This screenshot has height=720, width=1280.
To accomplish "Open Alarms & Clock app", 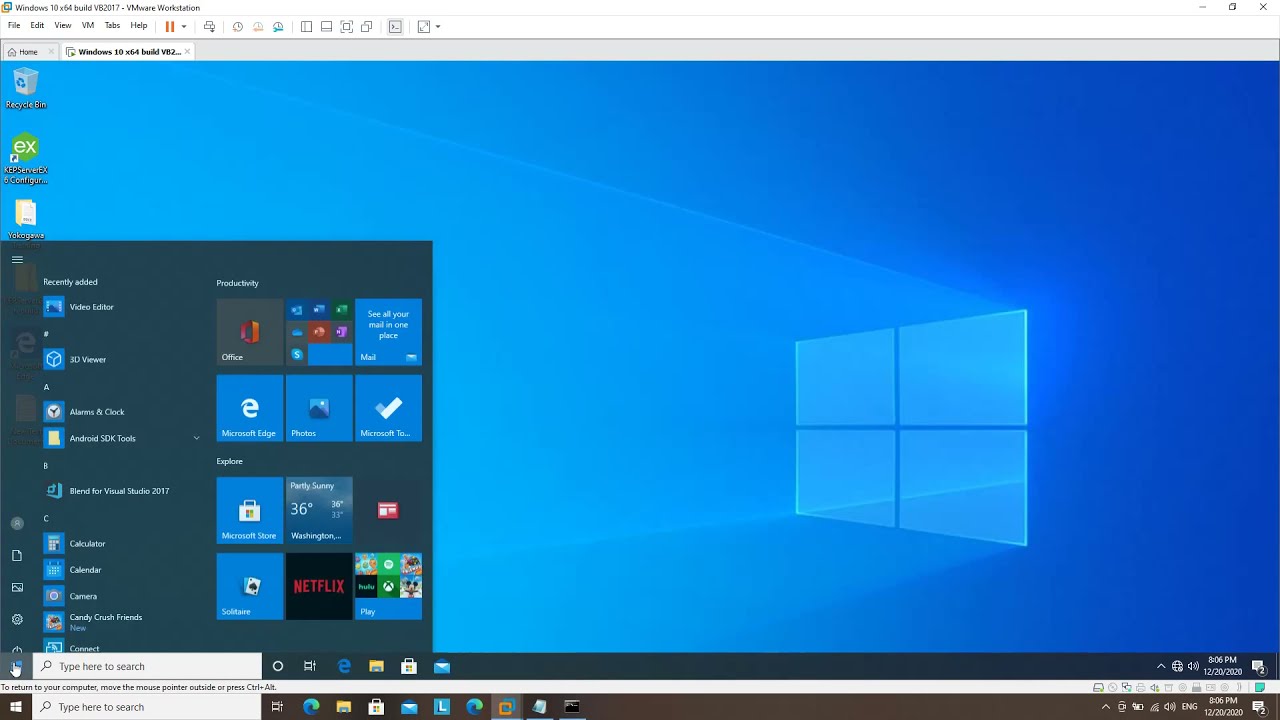I will click(120, 412).
